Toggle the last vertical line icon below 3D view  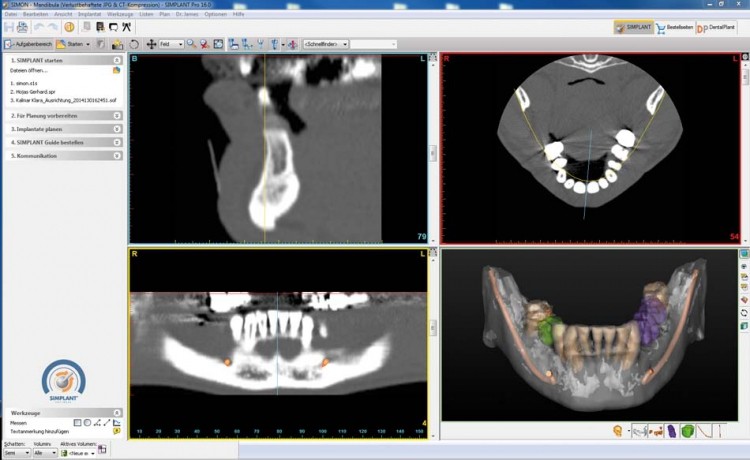(719, 431)
